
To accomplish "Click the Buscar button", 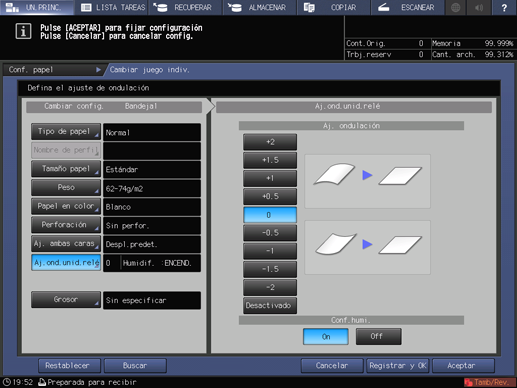I will pyautogui.click(x=135, y=366).
